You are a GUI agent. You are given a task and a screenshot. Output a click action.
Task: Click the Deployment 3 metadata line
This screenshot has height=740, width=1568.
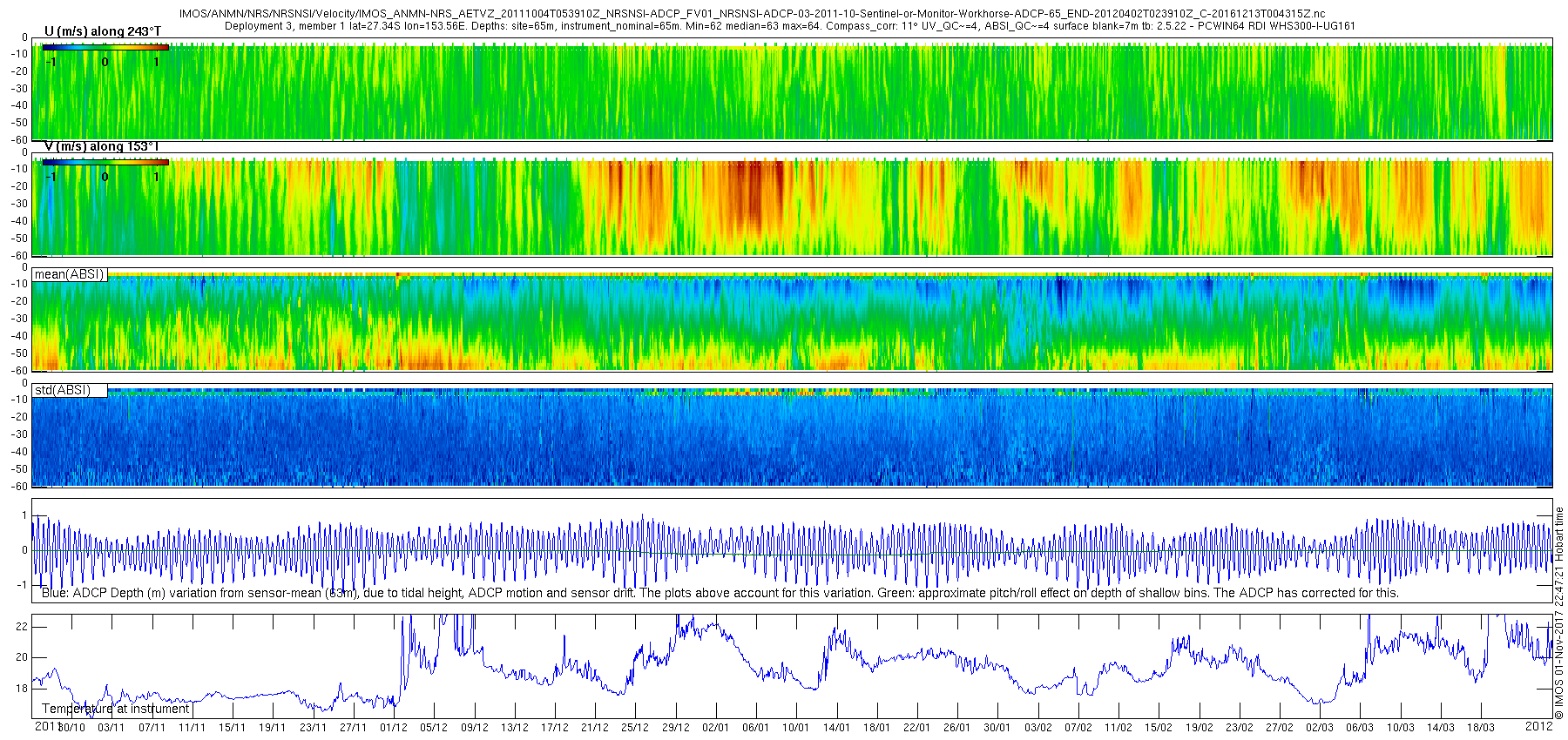[790, 25]
